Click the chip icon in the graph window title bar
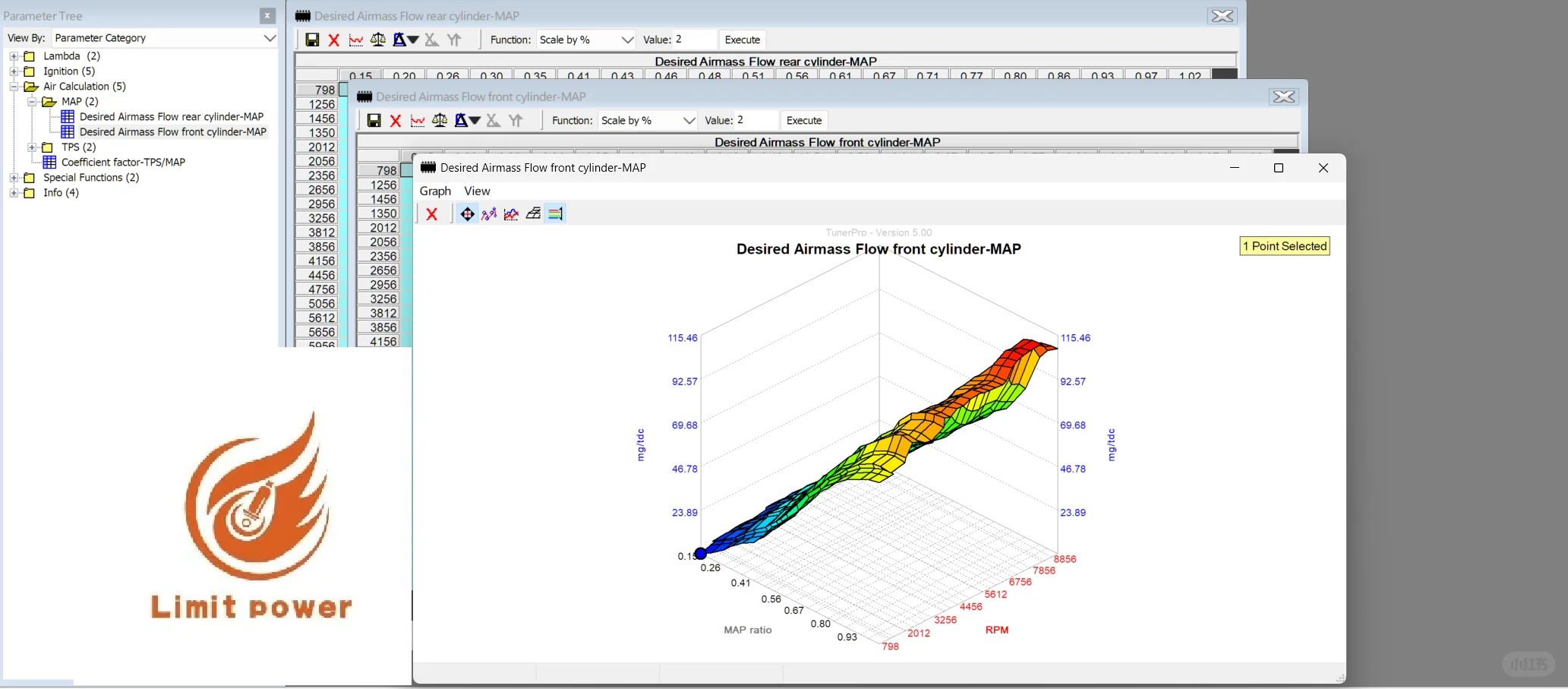The image size is (1568, 689). coord(428,167)
